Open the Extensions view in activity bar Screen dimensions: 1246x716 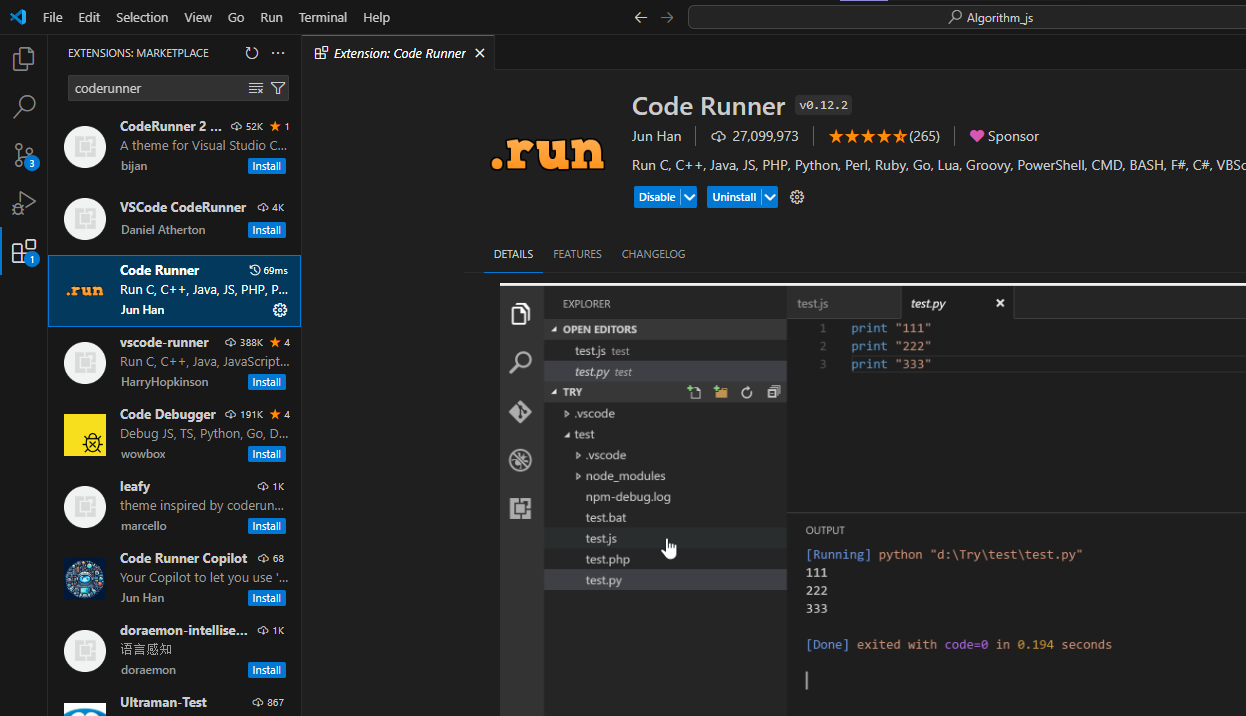click(24, 251)
